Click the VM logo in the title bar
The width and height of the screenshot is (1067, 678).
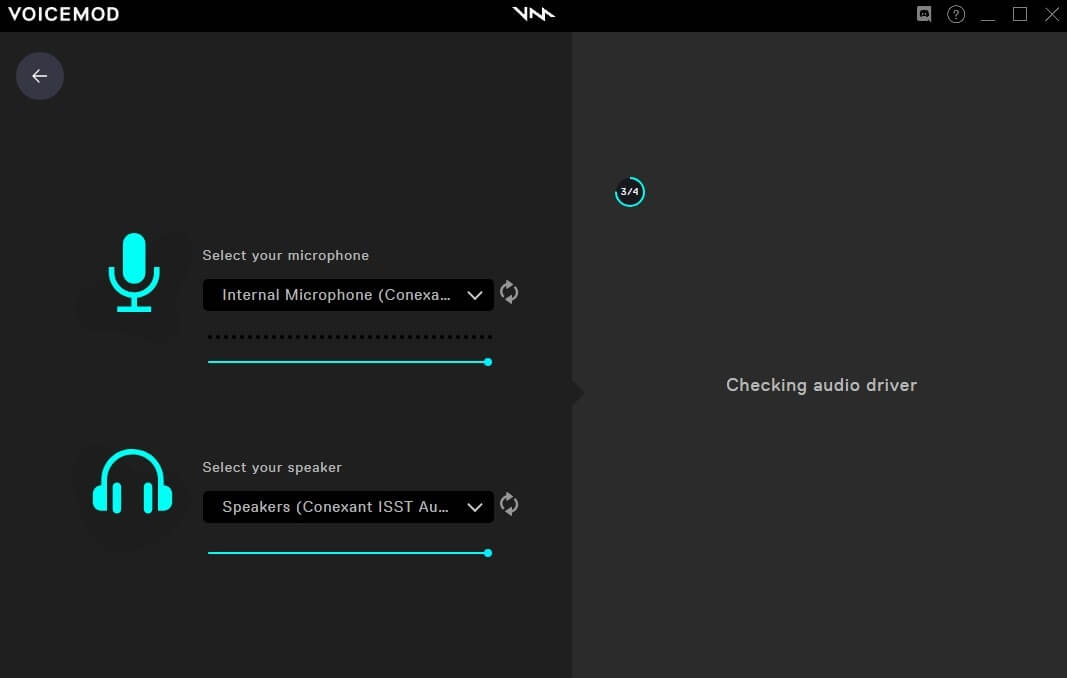533,14
